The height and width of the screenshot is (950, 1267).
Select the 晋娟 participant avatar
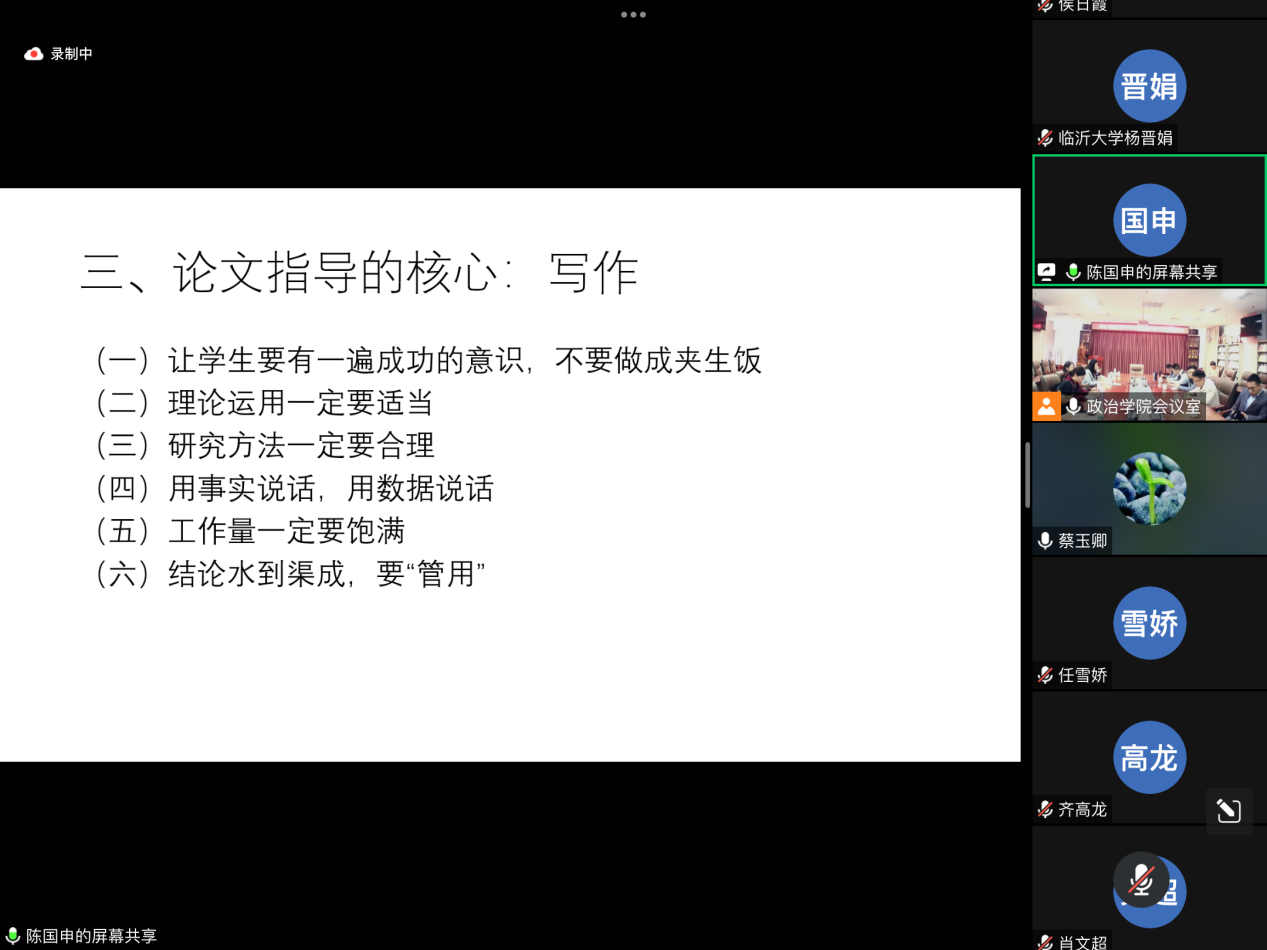click(x=1149, y=86)
